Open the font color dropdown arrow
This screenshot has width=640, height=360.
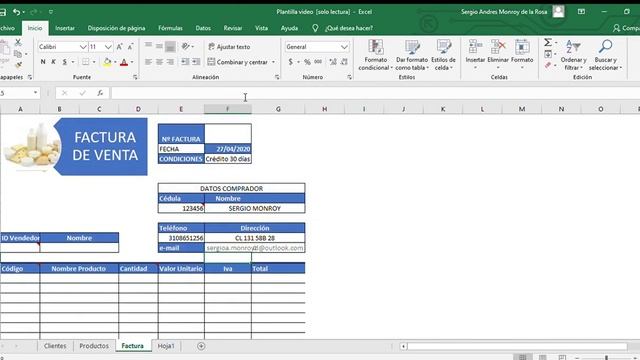tap(132, 62)
